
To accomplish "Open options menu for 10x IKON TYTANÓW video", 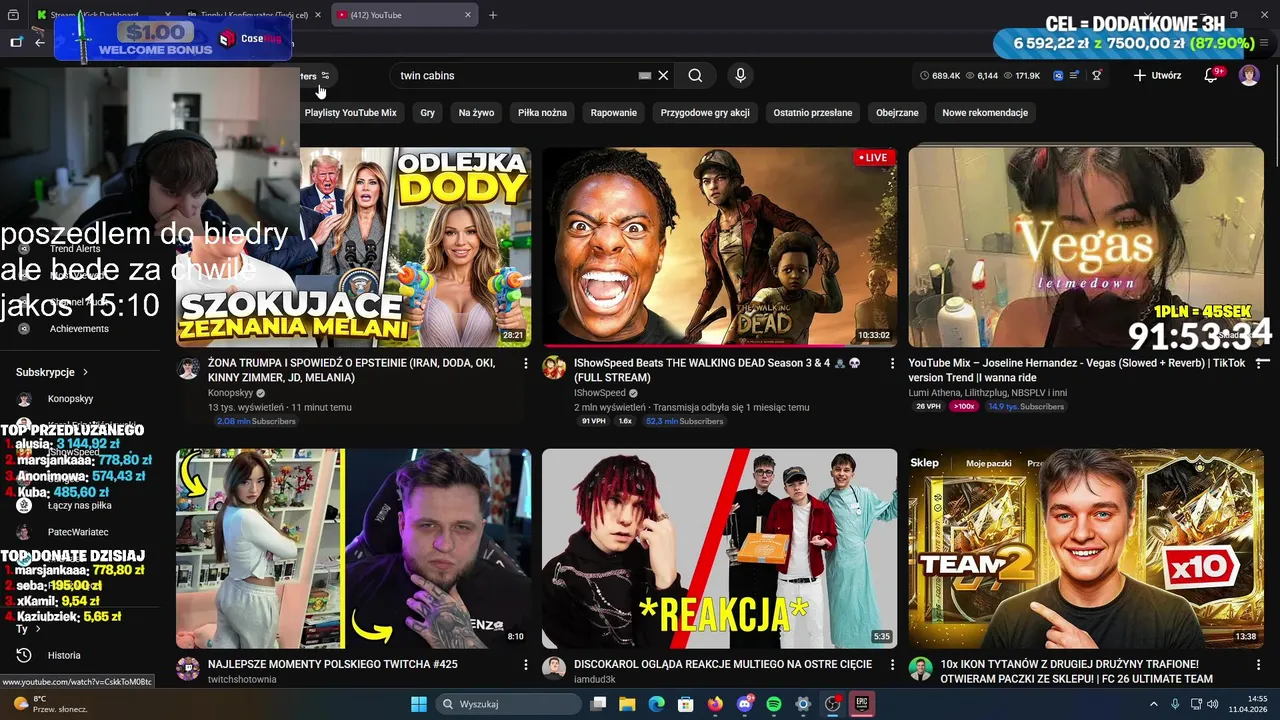I will click(1258, 664).
